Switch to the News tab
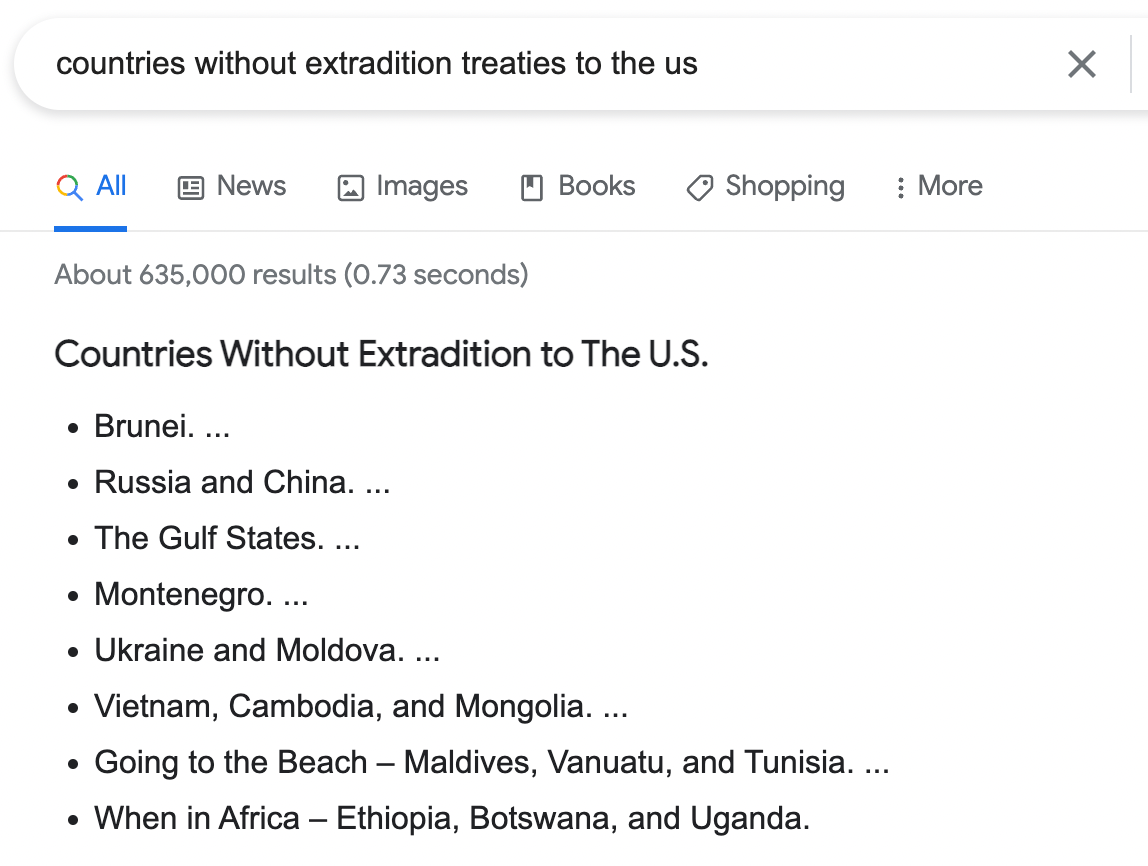 point(249,186)
